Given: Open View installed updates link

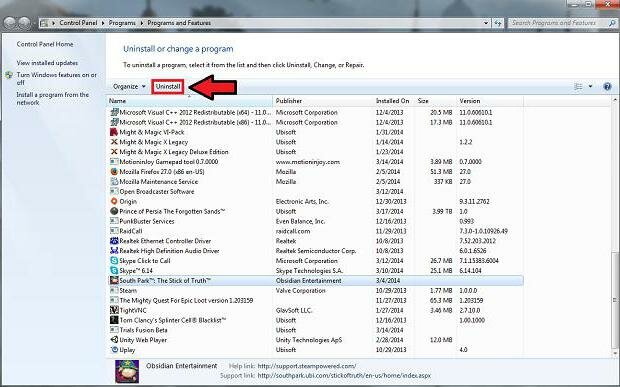Looking at the screenshot, I should click(x=47, y=63).
